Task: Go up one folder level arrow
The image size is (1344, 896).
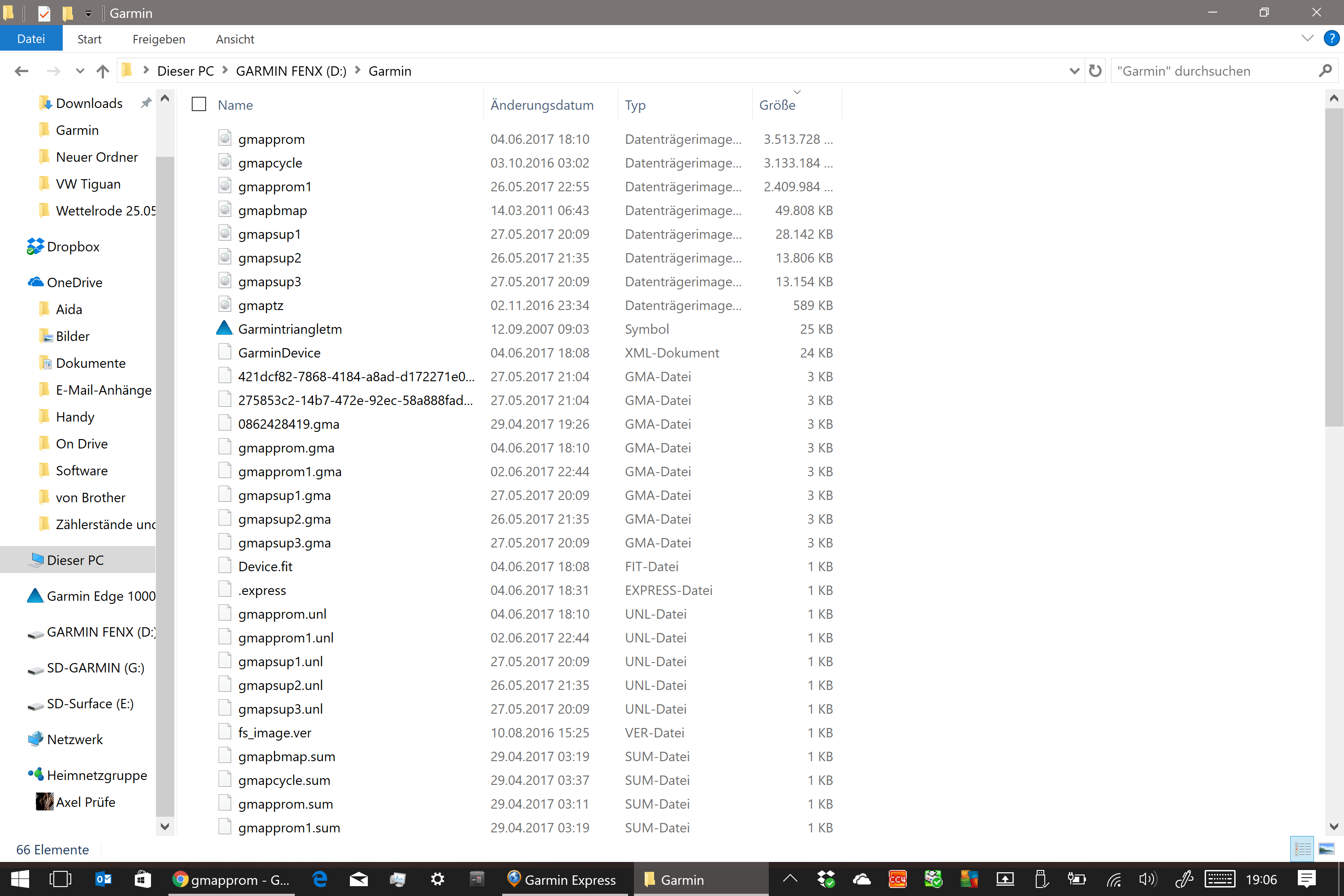Action: [x=103, y=71]
